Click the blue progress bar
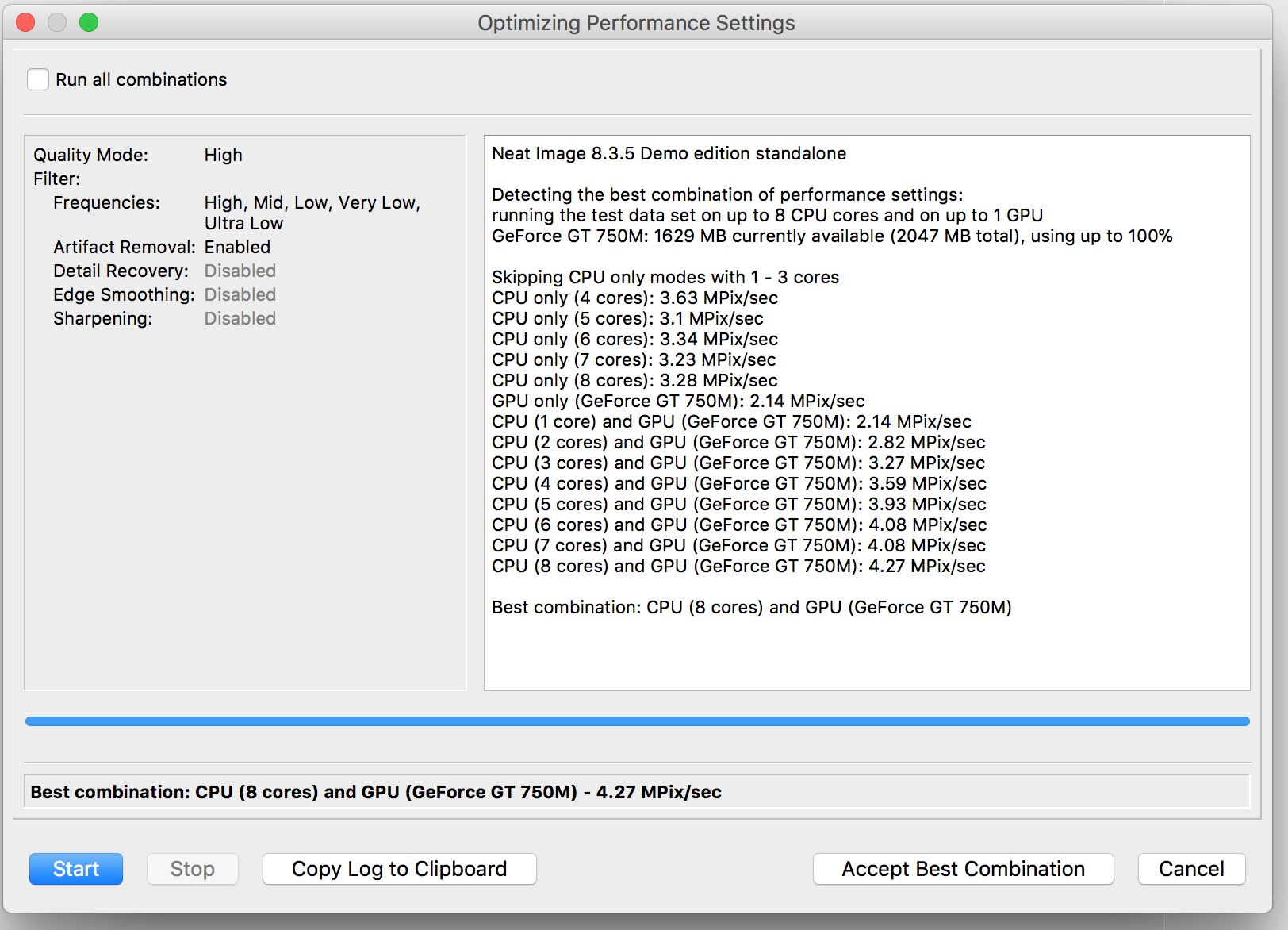Viewport: 1288px width, 930px height. [x=638, y=721]
